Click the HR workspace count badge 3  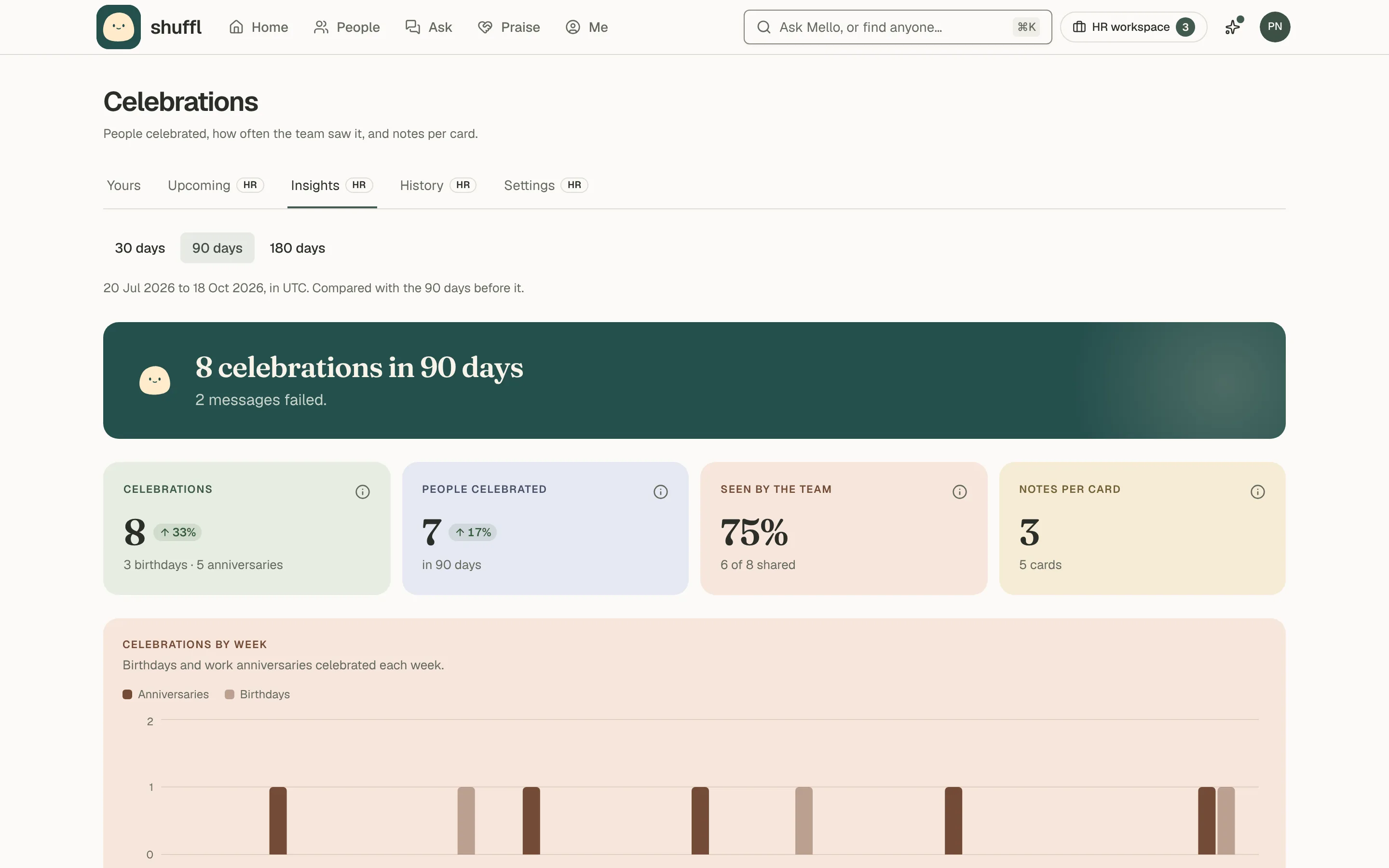(1185, 27)
